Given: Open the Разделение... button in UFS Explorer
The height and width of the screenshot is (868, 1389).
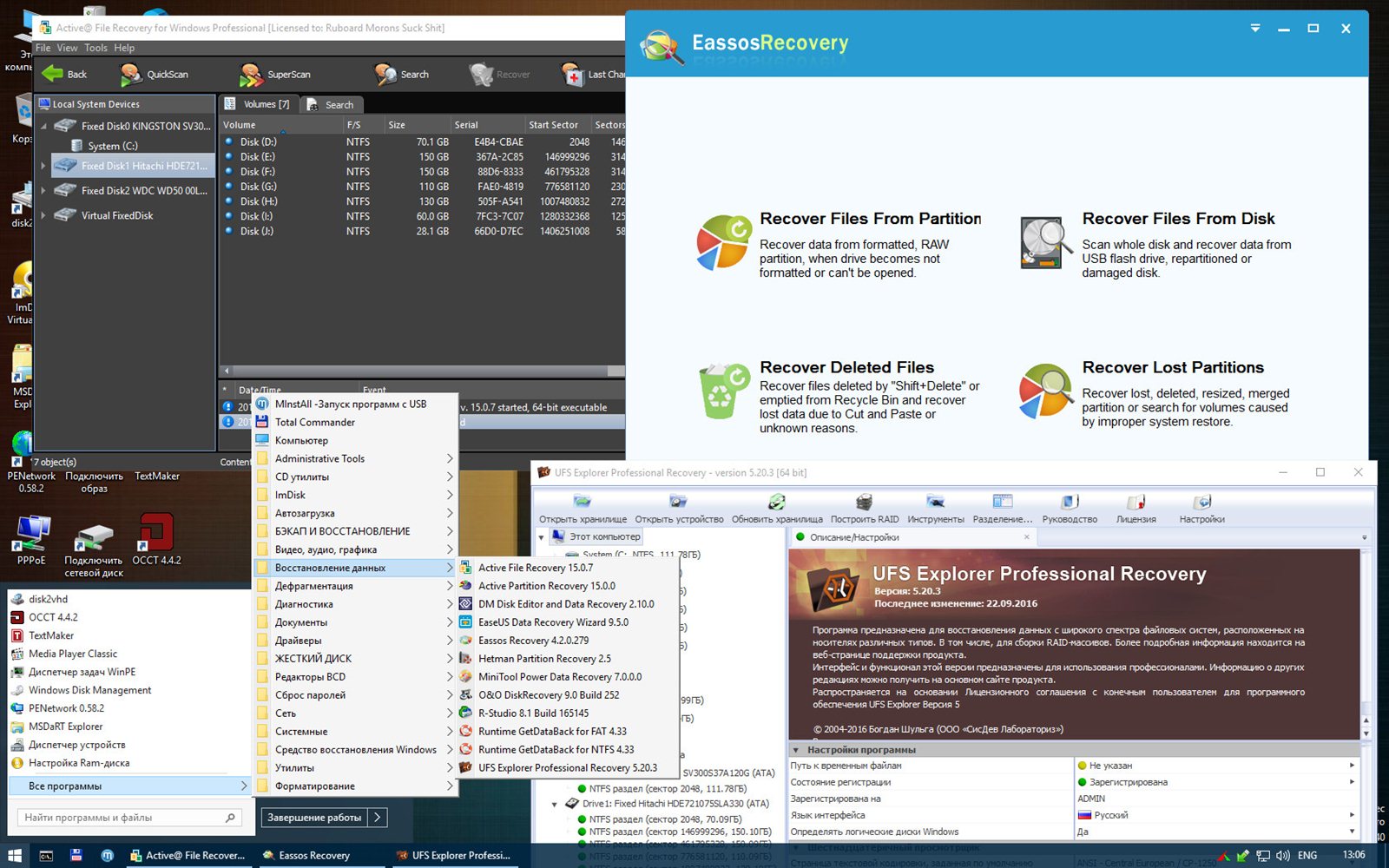Looking at the screenshot, I should [x=1003, y=509].
